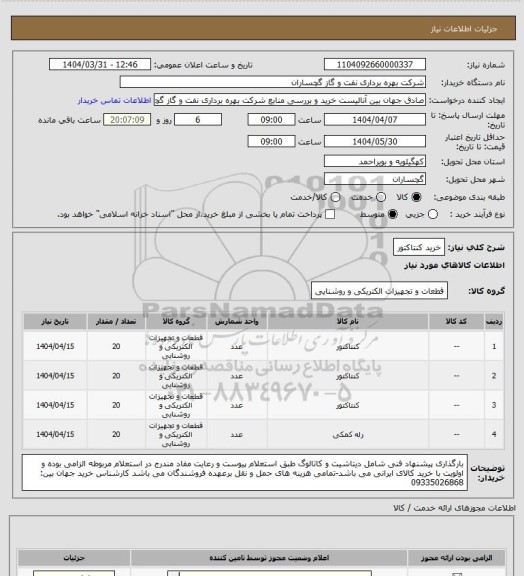Select the خدمت radio button
The width and height of the screenshot is (524, 576).
tap(381, 197)
